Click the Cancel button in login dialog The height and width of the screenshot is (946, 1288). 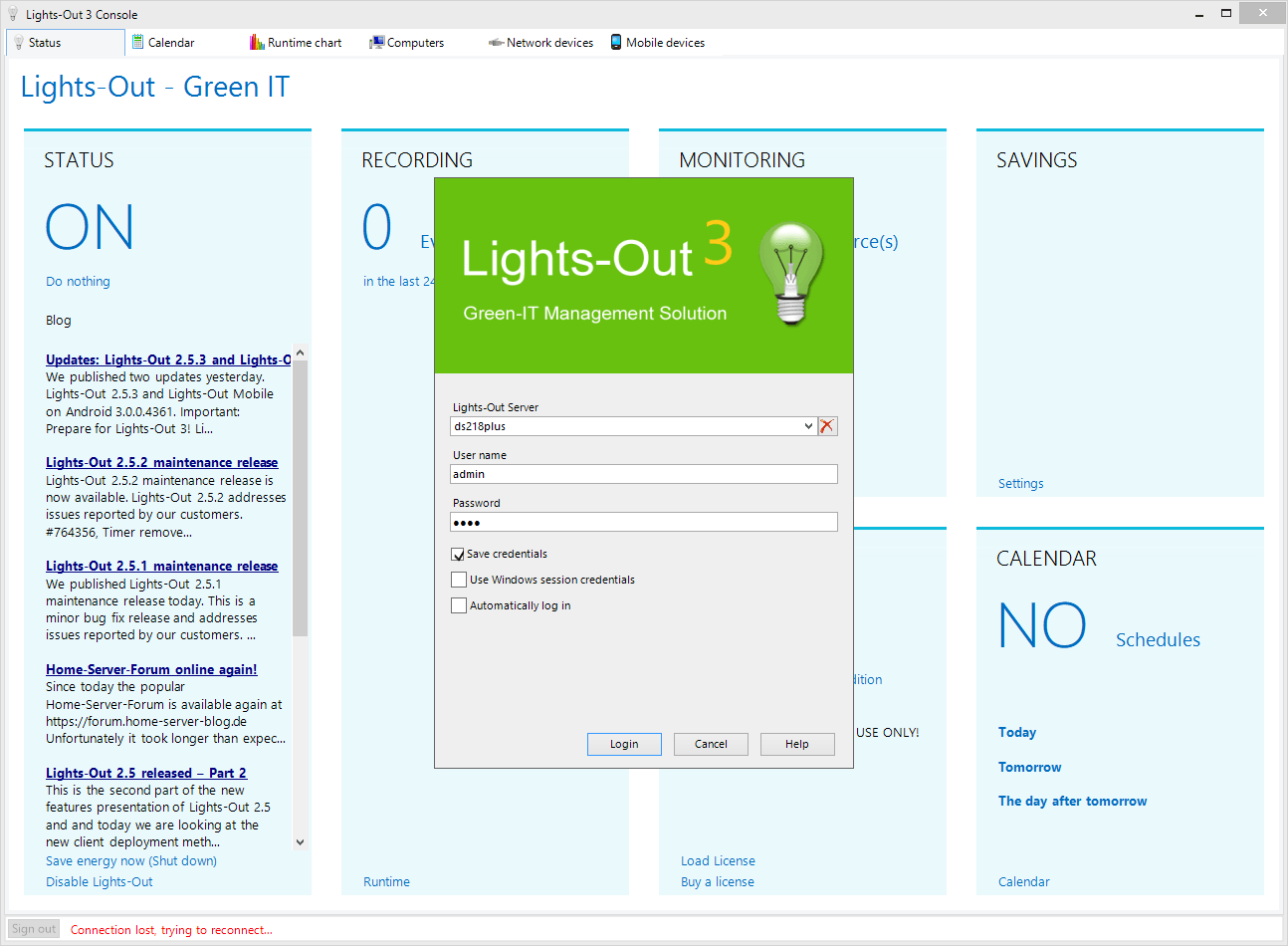[x=711, y=744]
